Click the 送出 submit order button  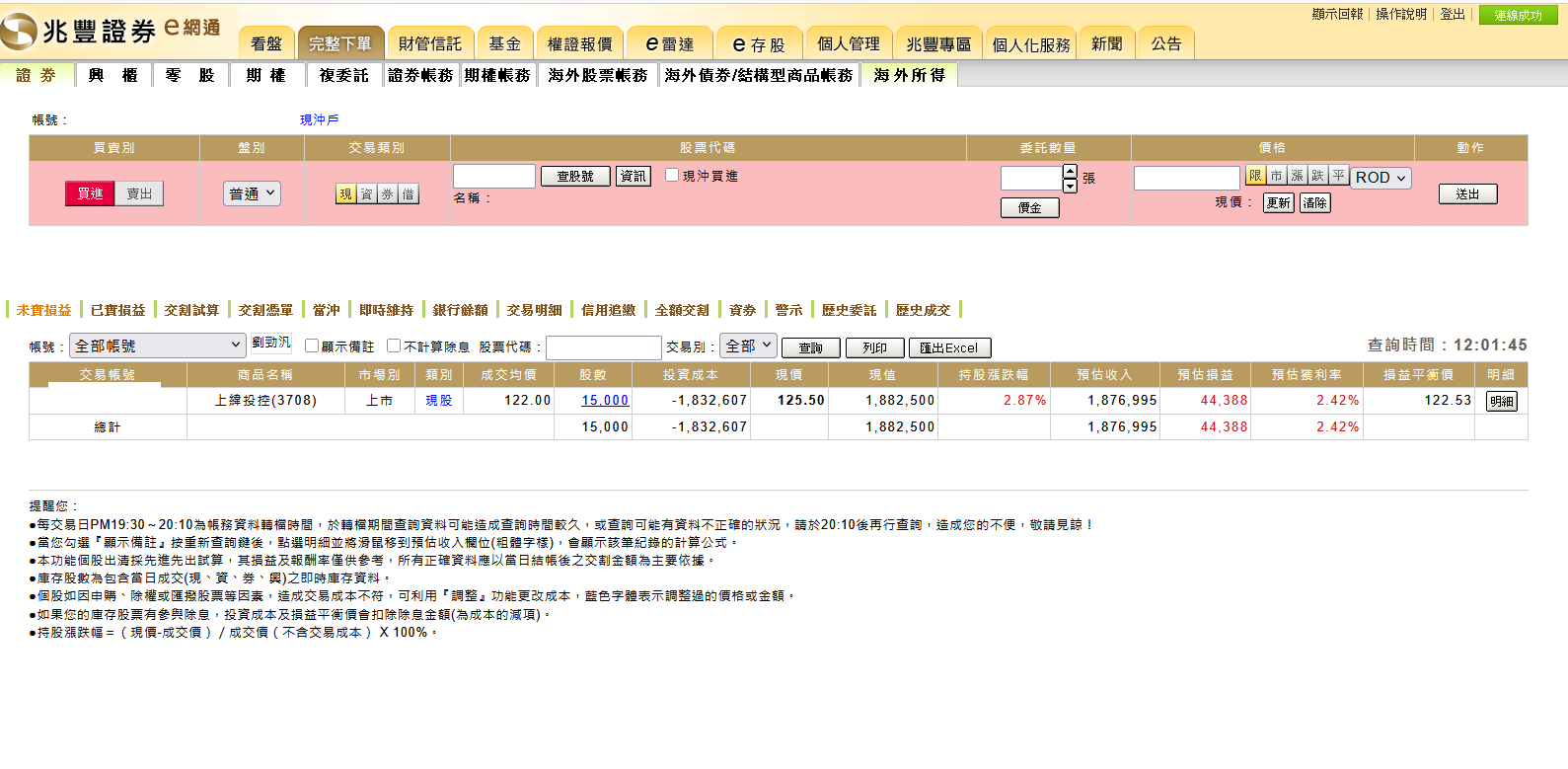[1467, 194]
